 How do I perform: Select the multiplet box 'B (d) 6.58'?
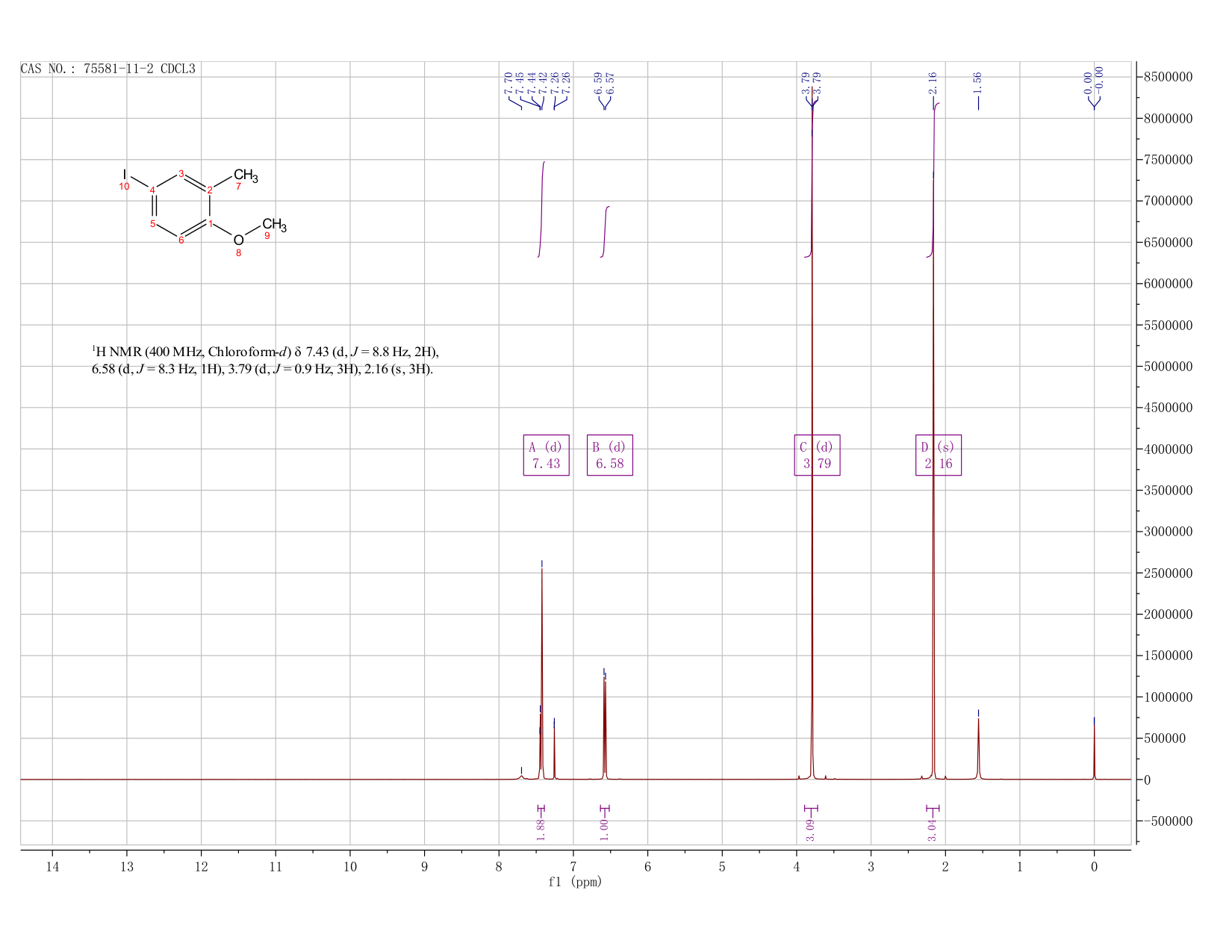coord(610,455)
